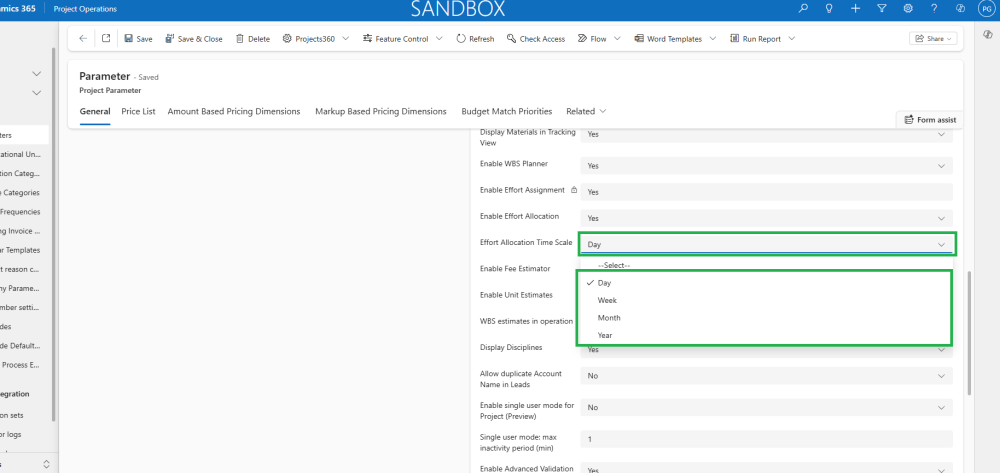Open the advanced find funnel icon
The width and height of the screenshot is (1000, 473).
[881, 8]
